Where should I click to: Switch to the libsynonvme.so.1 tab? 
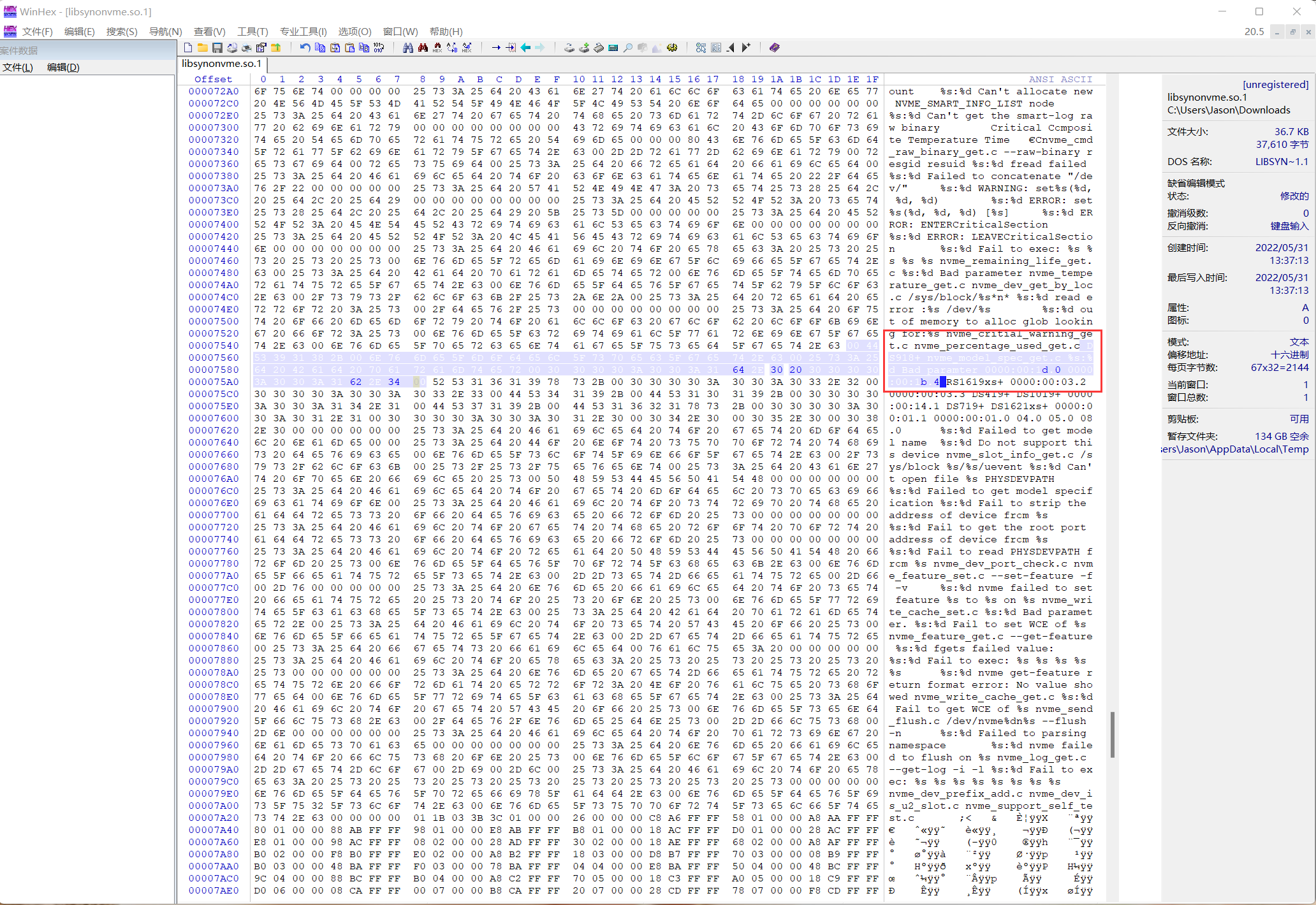pyautogui.click(x=221, y=64)
